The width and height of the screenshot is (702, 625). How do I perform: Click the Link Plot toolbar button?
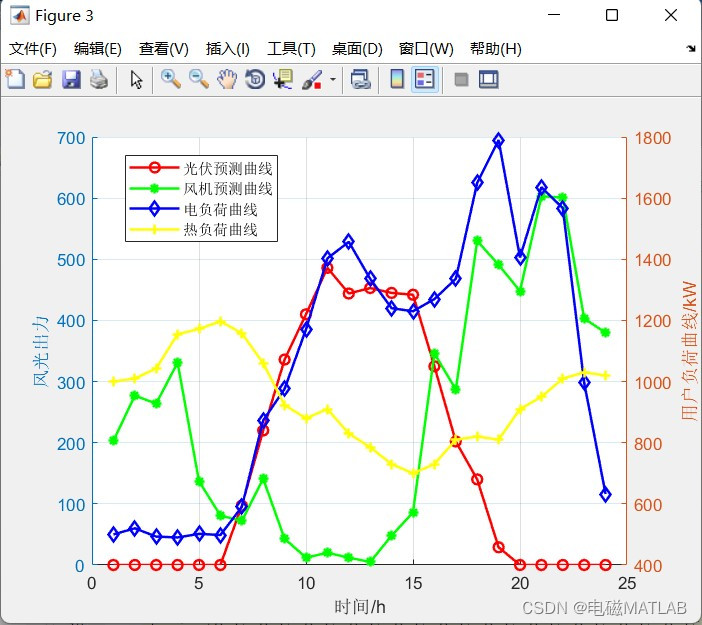[360, 80]
